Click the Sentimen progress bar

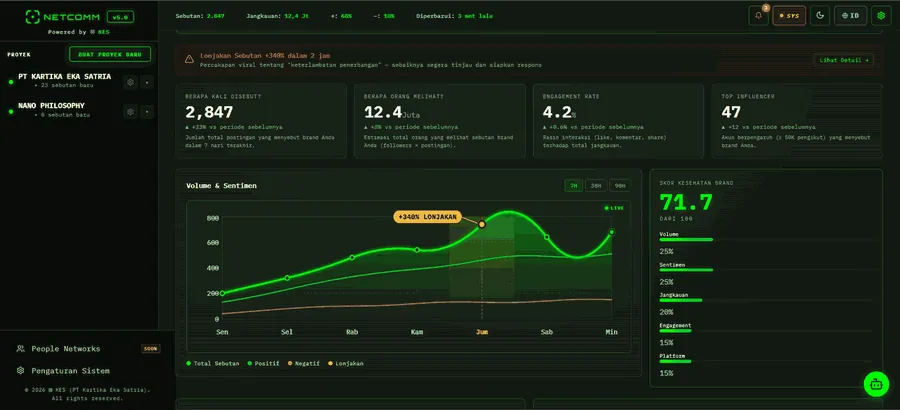[765, 270]
